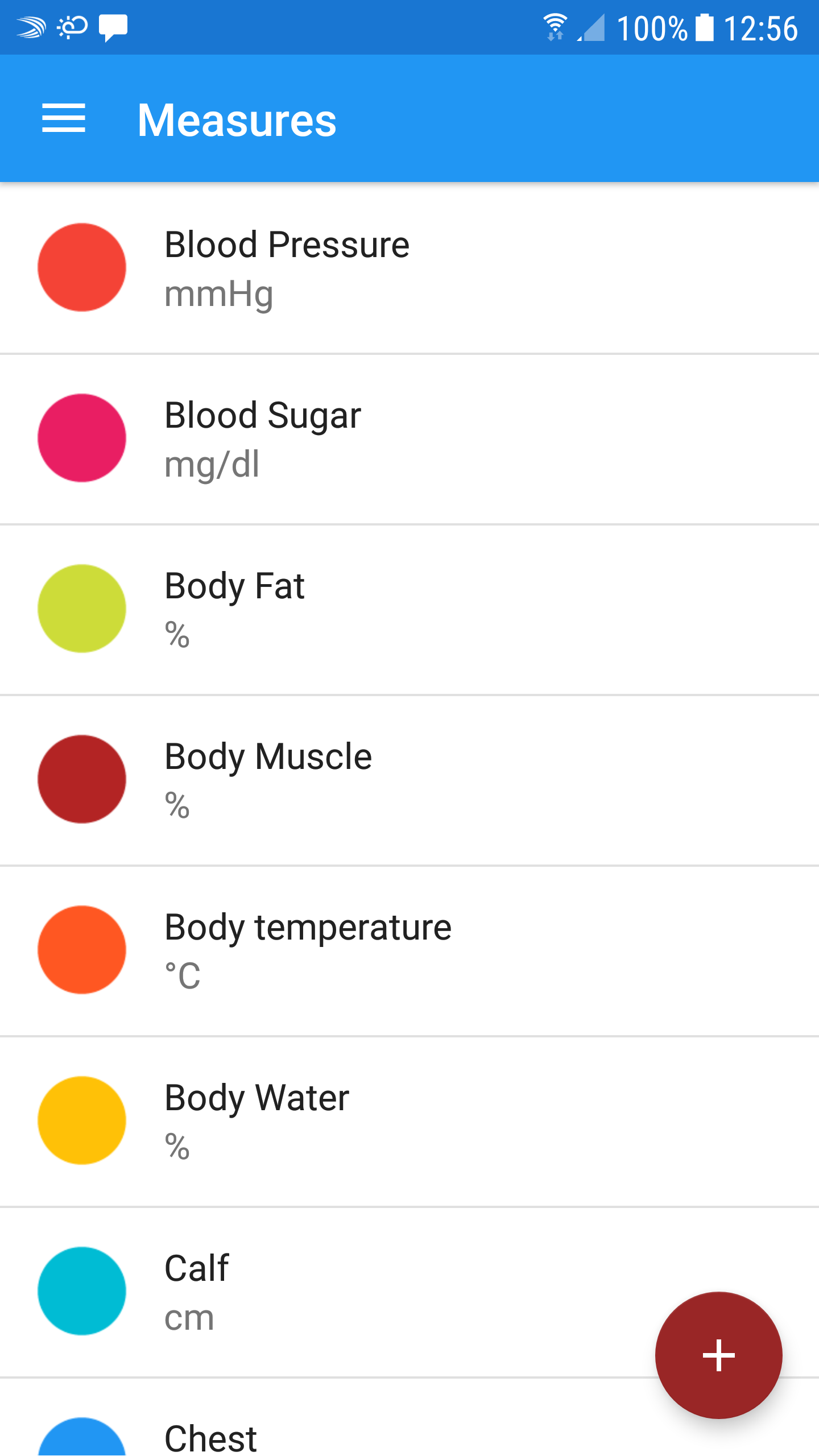Select the Body Water yellow circle
Image resolution: width=819 pixels, height=1456 pixels.
click(x=82, y=1120)
